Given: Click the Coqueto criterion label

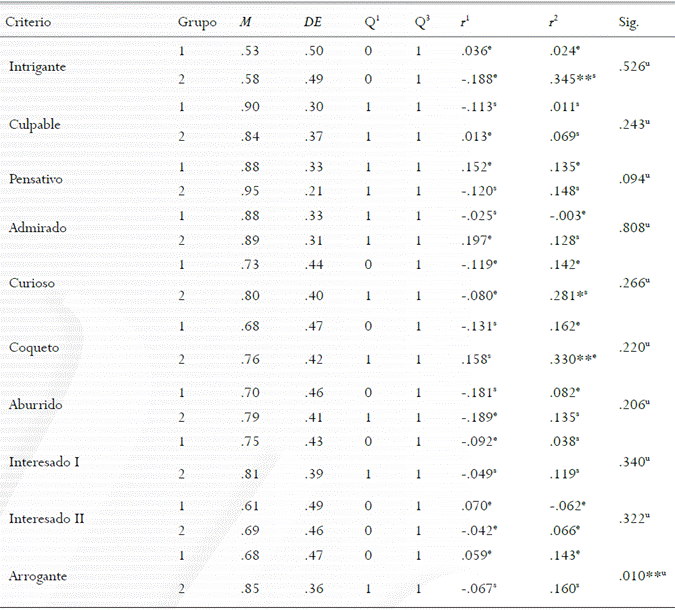Looking at the screenshot, I should 33,348.
